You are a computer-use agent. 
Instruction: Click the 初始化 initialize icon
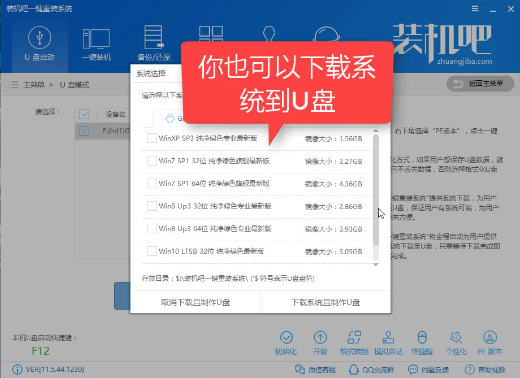(286, 343)
